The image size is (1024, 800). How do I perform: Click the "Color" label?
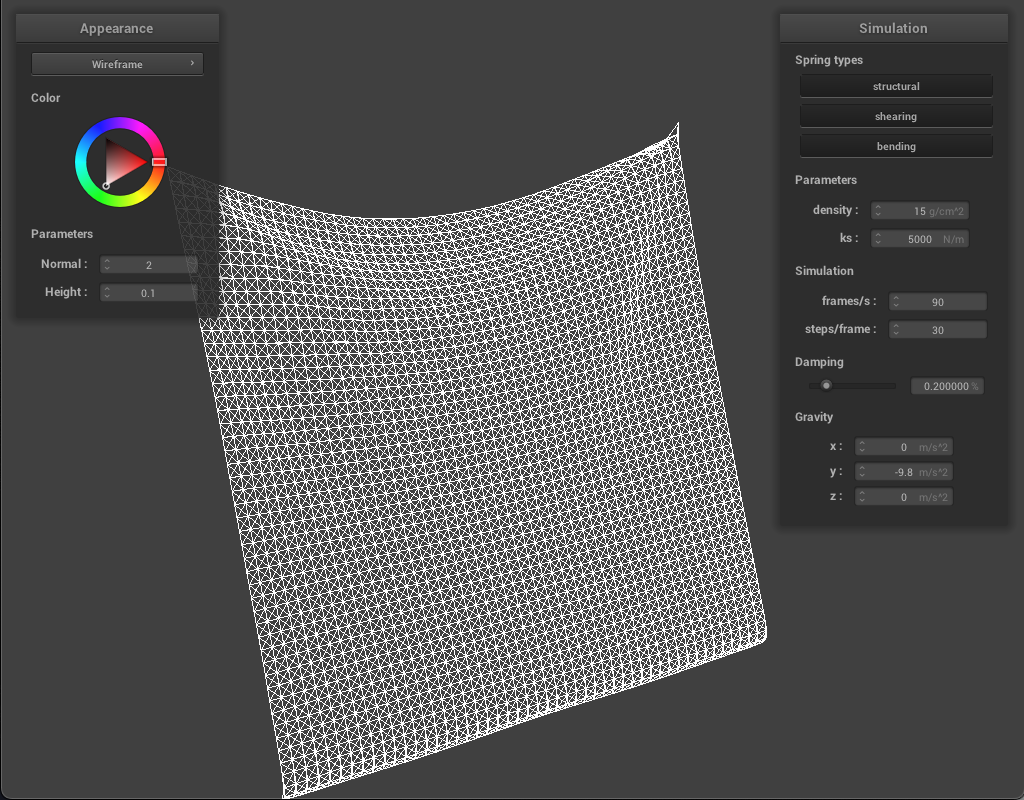[x=46, y=97]
